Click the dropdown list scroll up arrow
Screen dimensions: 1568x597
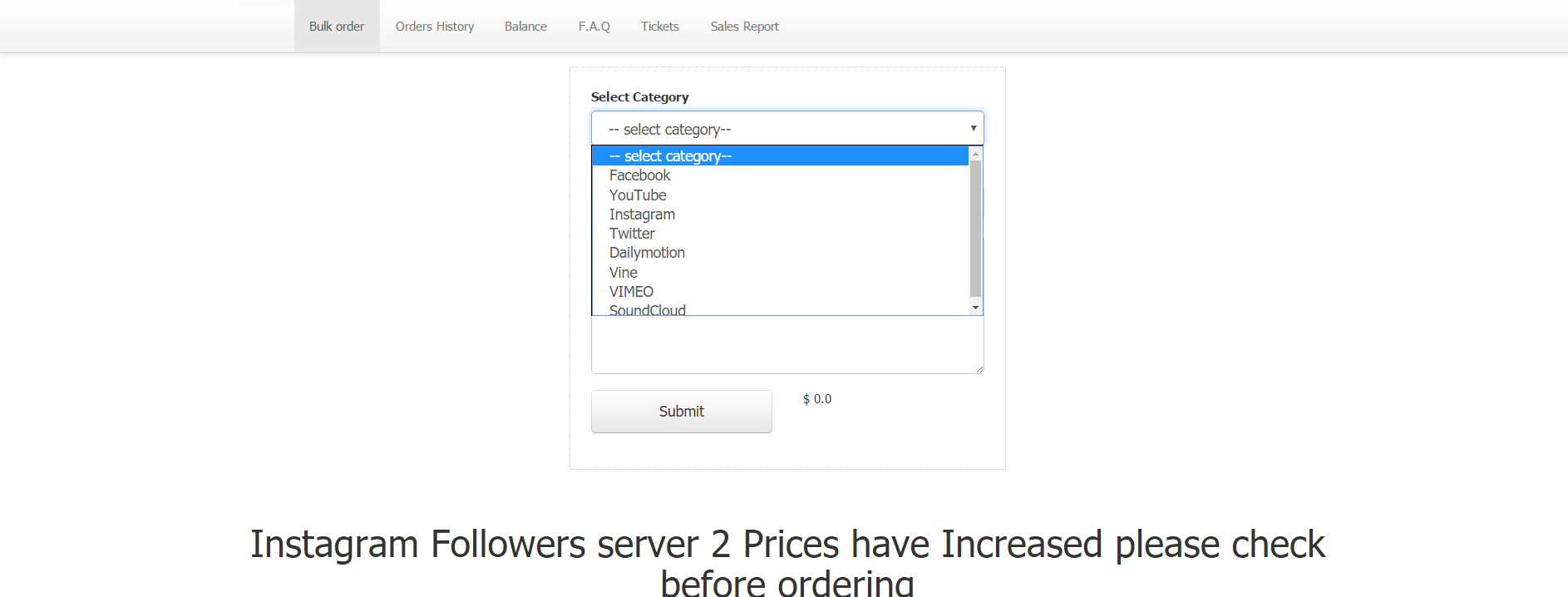pyautogui.click(x=976, y=154)
